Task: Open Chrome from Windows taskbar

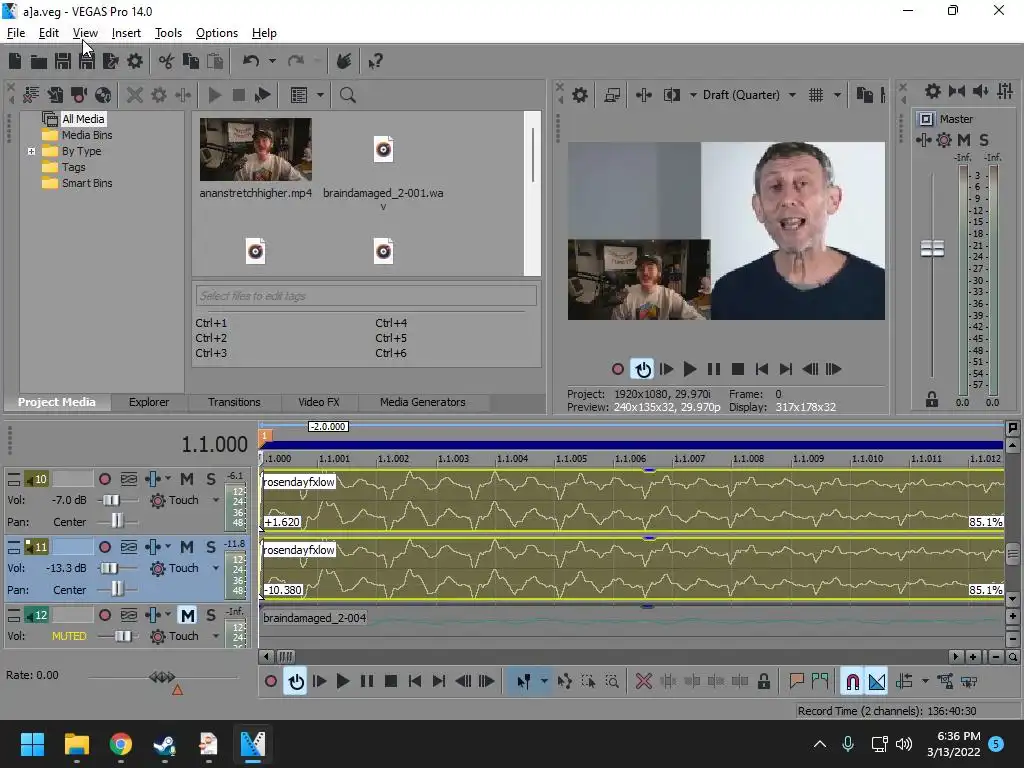Action: pyautogui.click(x=120, y=744)
